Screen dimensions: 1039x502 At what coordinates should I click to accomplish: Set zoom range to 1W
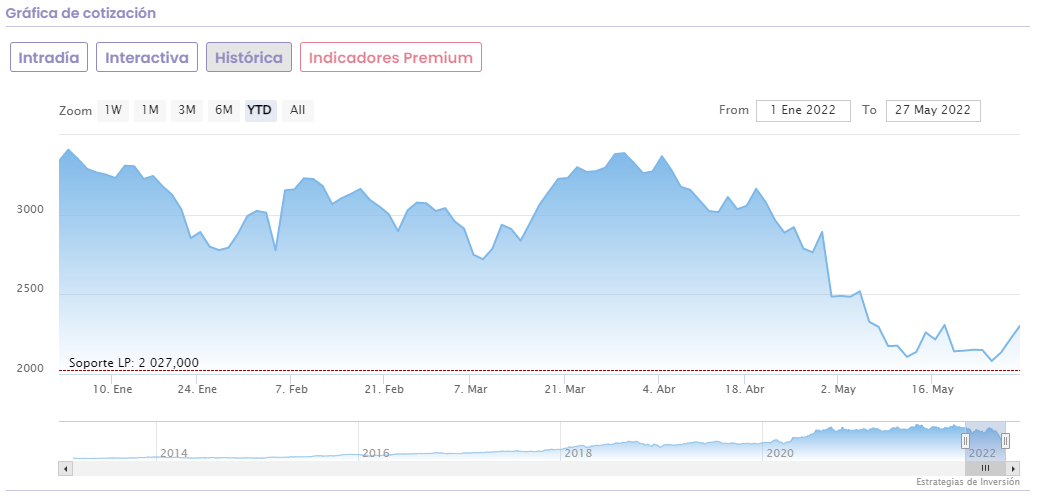pos(113,110)
